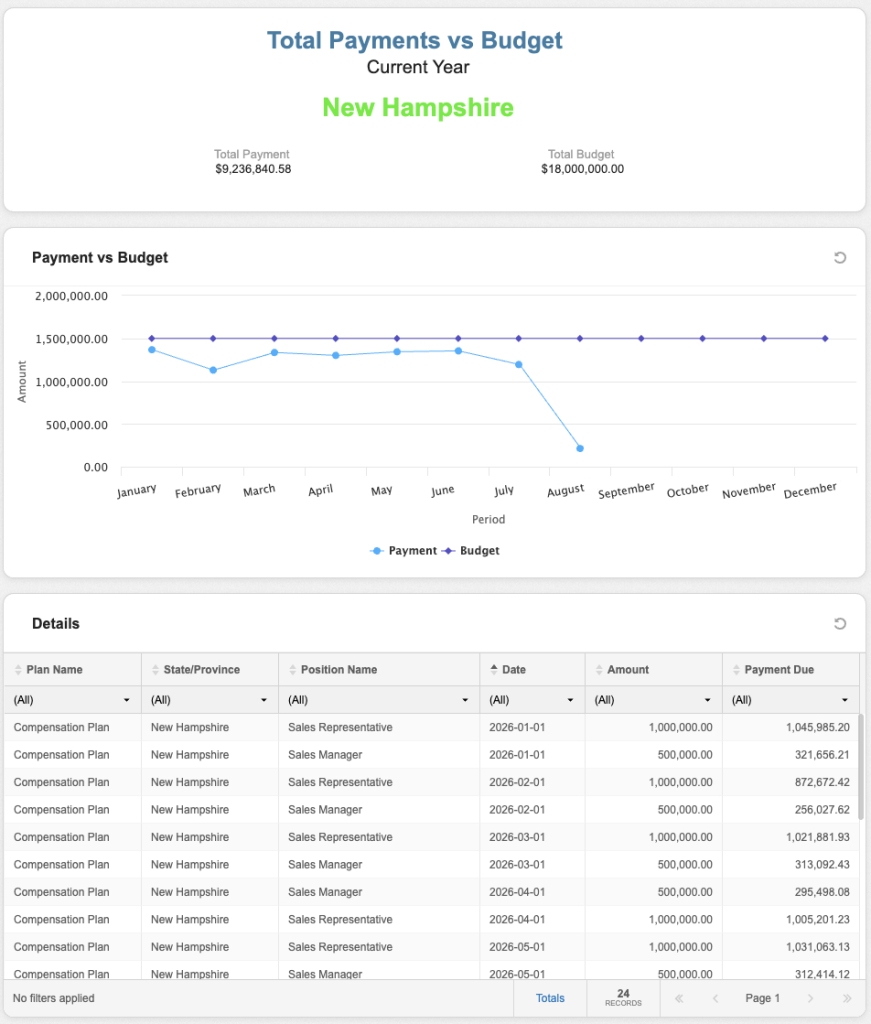Click the Totals link in footer
The image size is (871, 1024).
(x=550, y=998)
